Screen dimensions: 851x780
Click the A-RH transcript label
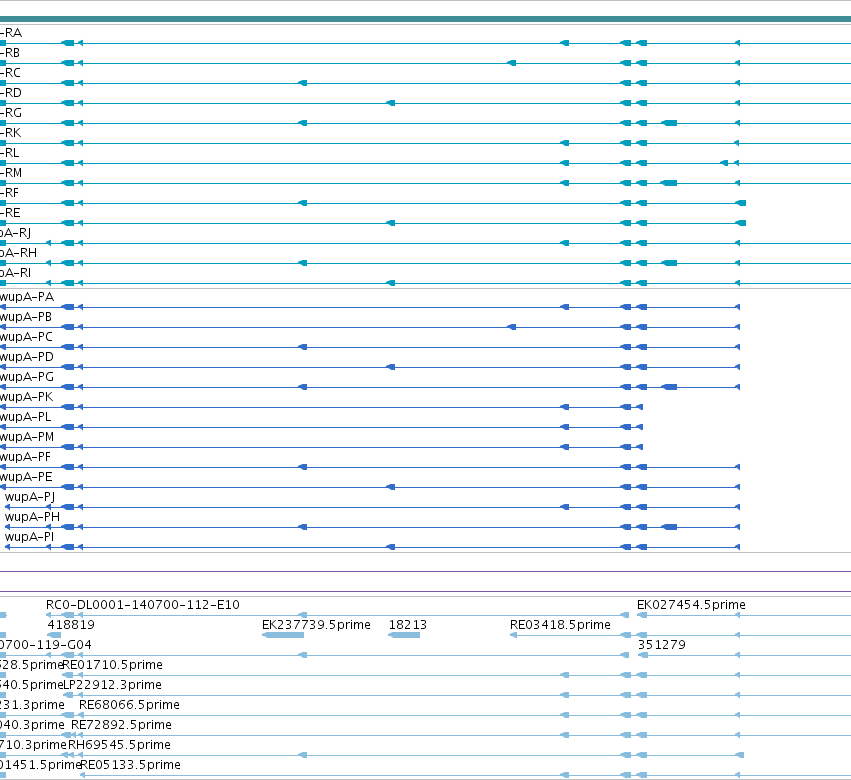pos(18,253)
